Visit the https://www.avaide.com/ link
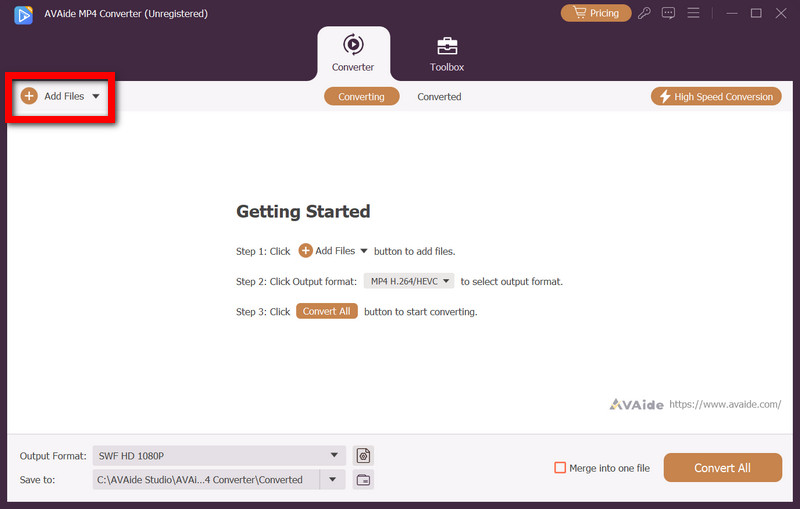 724,404
